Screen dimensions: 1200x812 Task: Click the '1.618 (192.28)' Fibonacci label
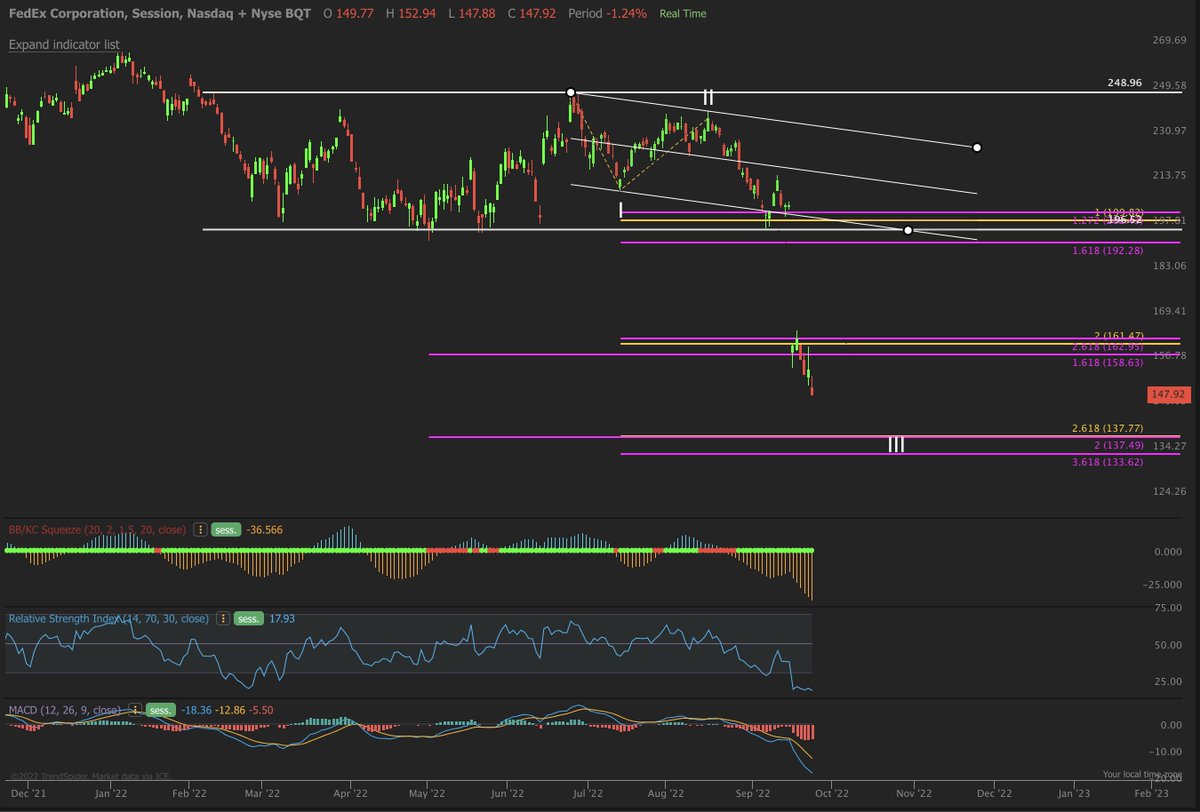click(1106, 251)
